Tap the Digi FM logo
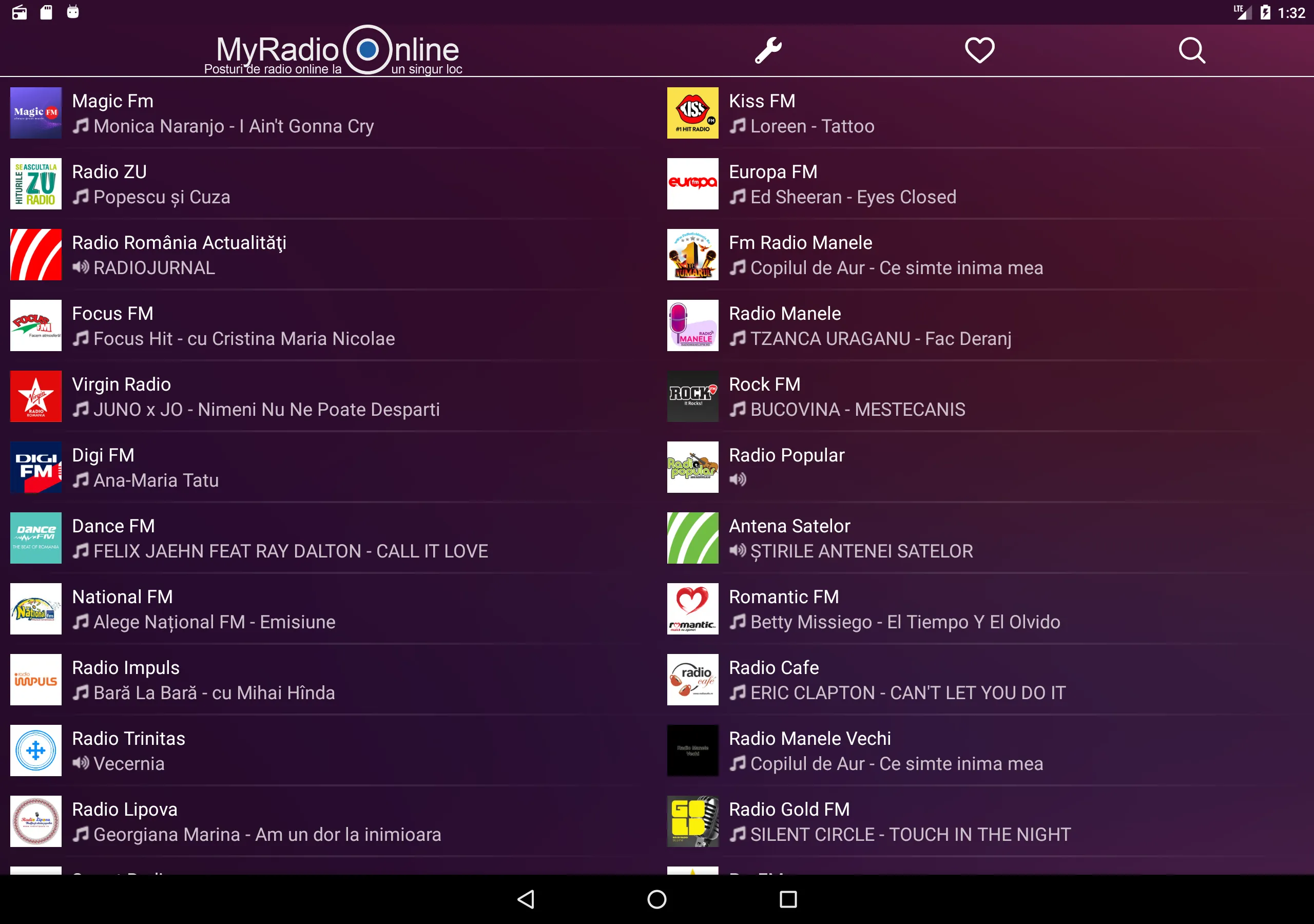 [36, 467]
